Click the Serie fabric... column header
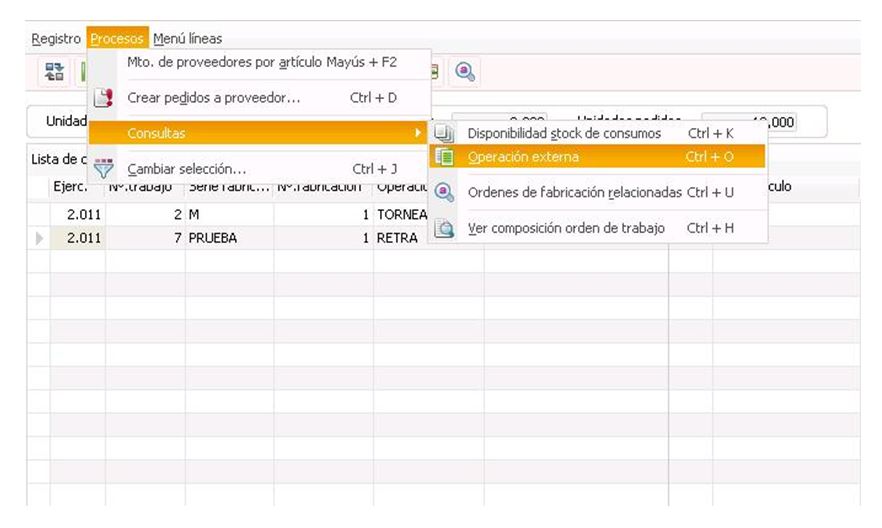This screenshot has width=882, height=528. tap(230, 187)
